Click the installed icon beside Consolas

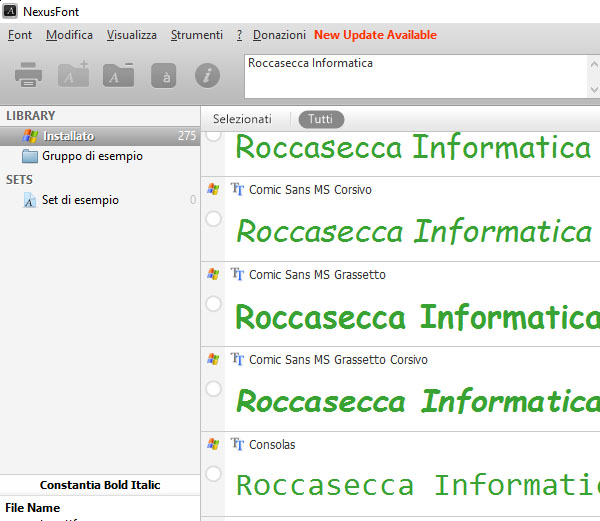click(x=213, y=444)
